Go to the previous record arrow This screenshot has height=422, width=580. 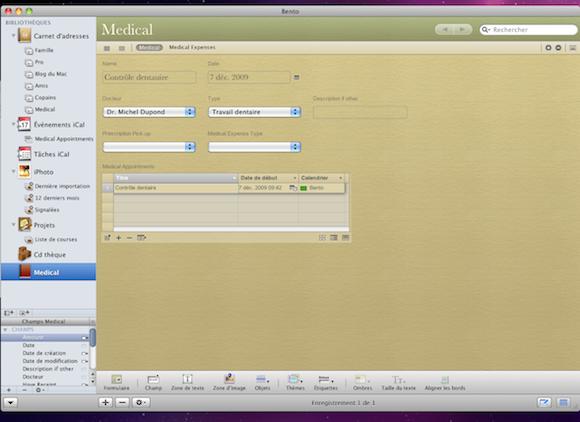(x=445, y=30)
